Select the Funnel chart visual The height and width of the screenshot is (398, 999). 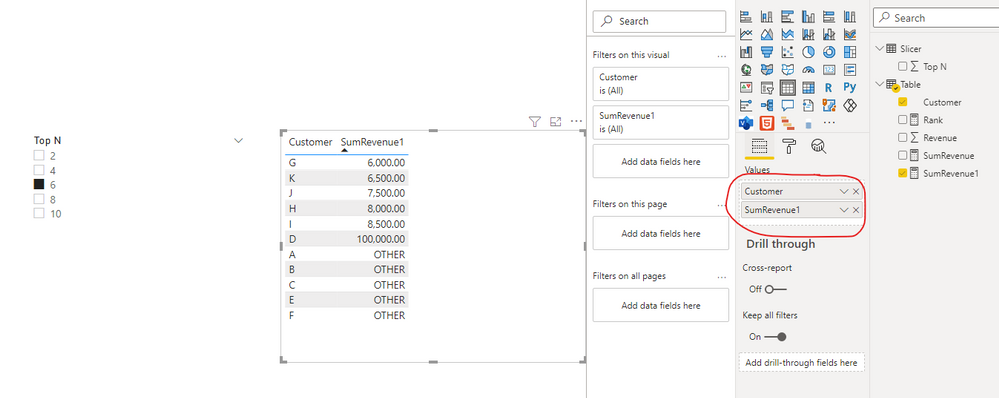pyautogui.click(x=767, y=52)
